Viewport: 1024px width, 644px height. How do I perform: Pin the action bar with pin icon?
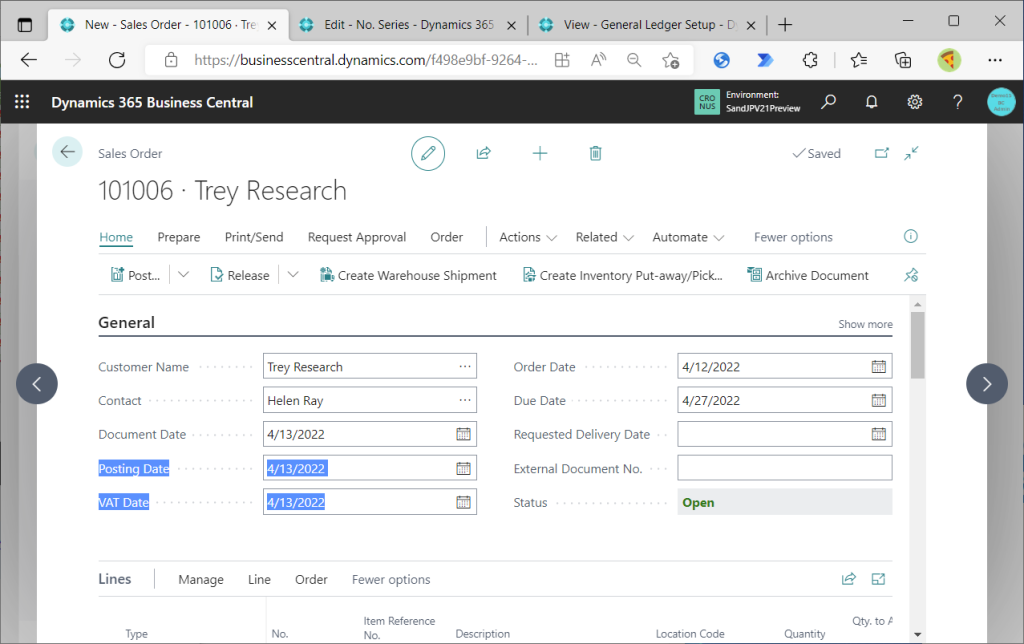tap(911, 275)
